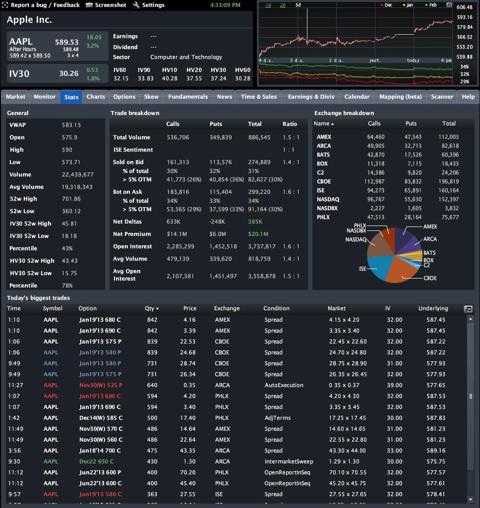
Task: Click the Total Volume row in Trade breakdown
Action: pos(208,137)
